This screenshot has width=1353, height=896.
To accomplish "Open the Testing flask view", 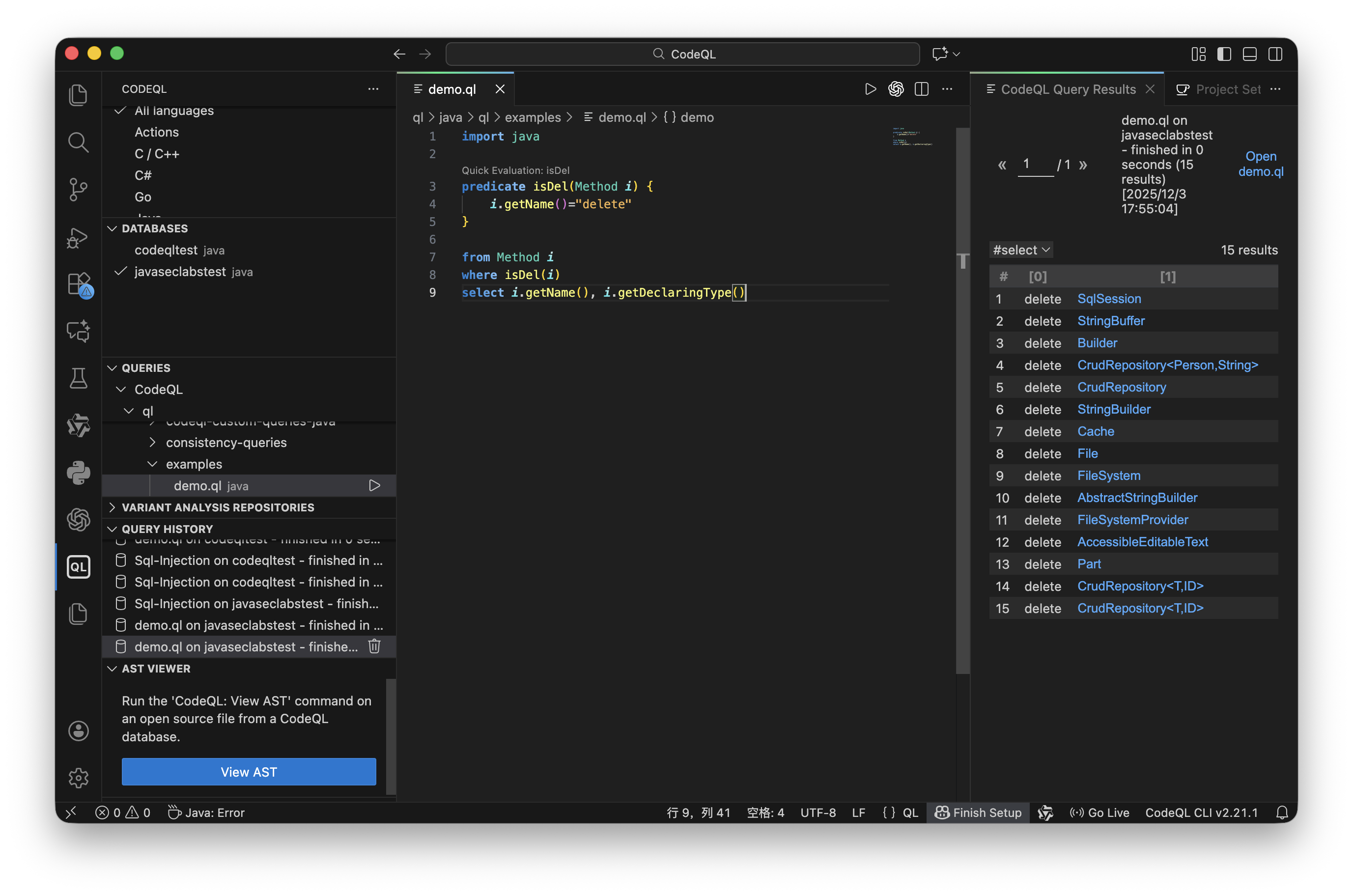I will click(x=78, y=378).
